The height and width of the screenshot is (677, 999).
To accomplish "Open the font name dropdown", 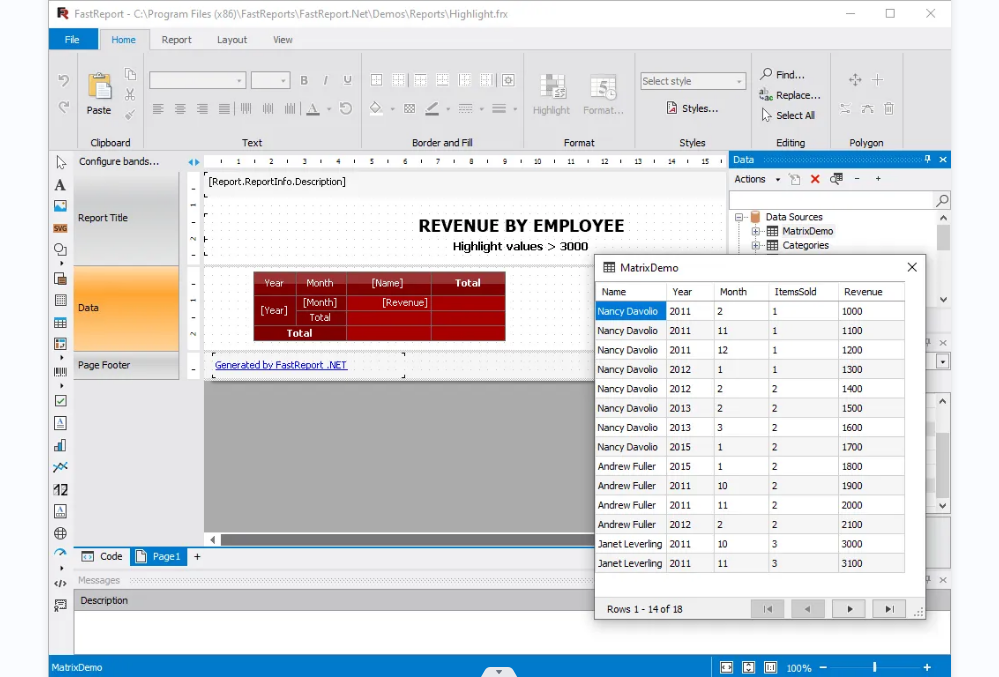I will 239,81.
